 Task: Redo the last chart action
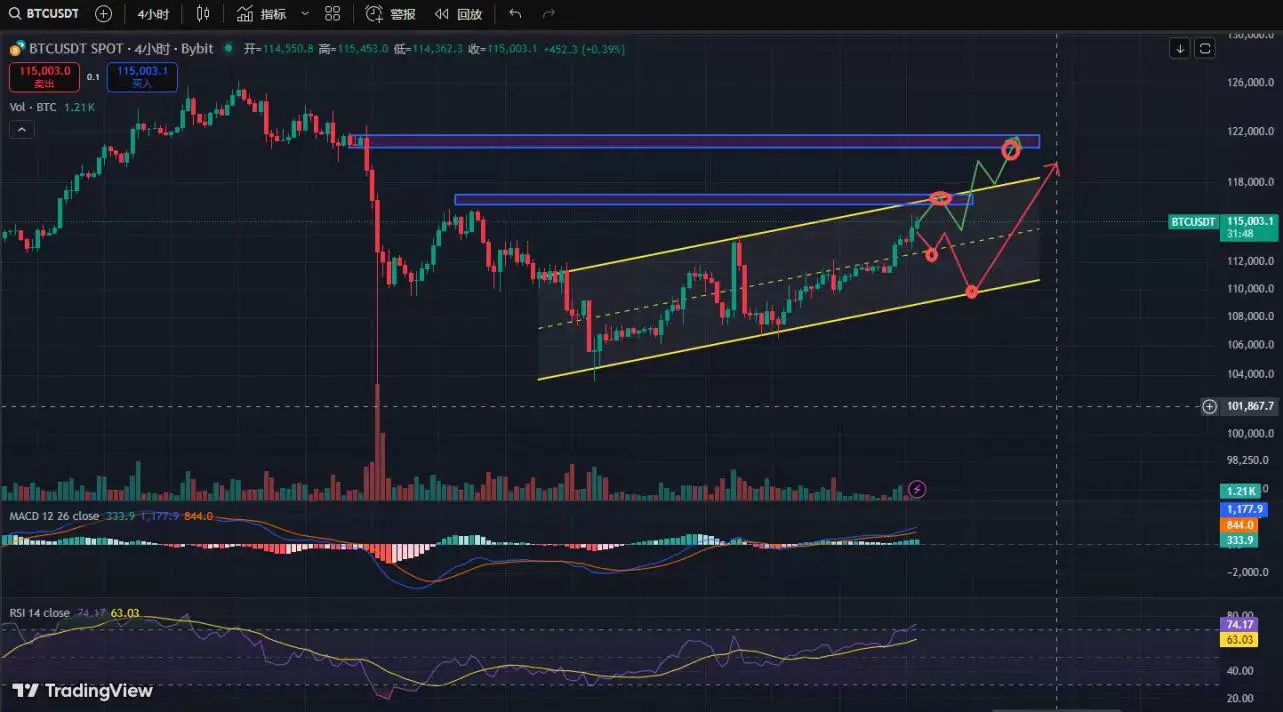click(548, 14)
